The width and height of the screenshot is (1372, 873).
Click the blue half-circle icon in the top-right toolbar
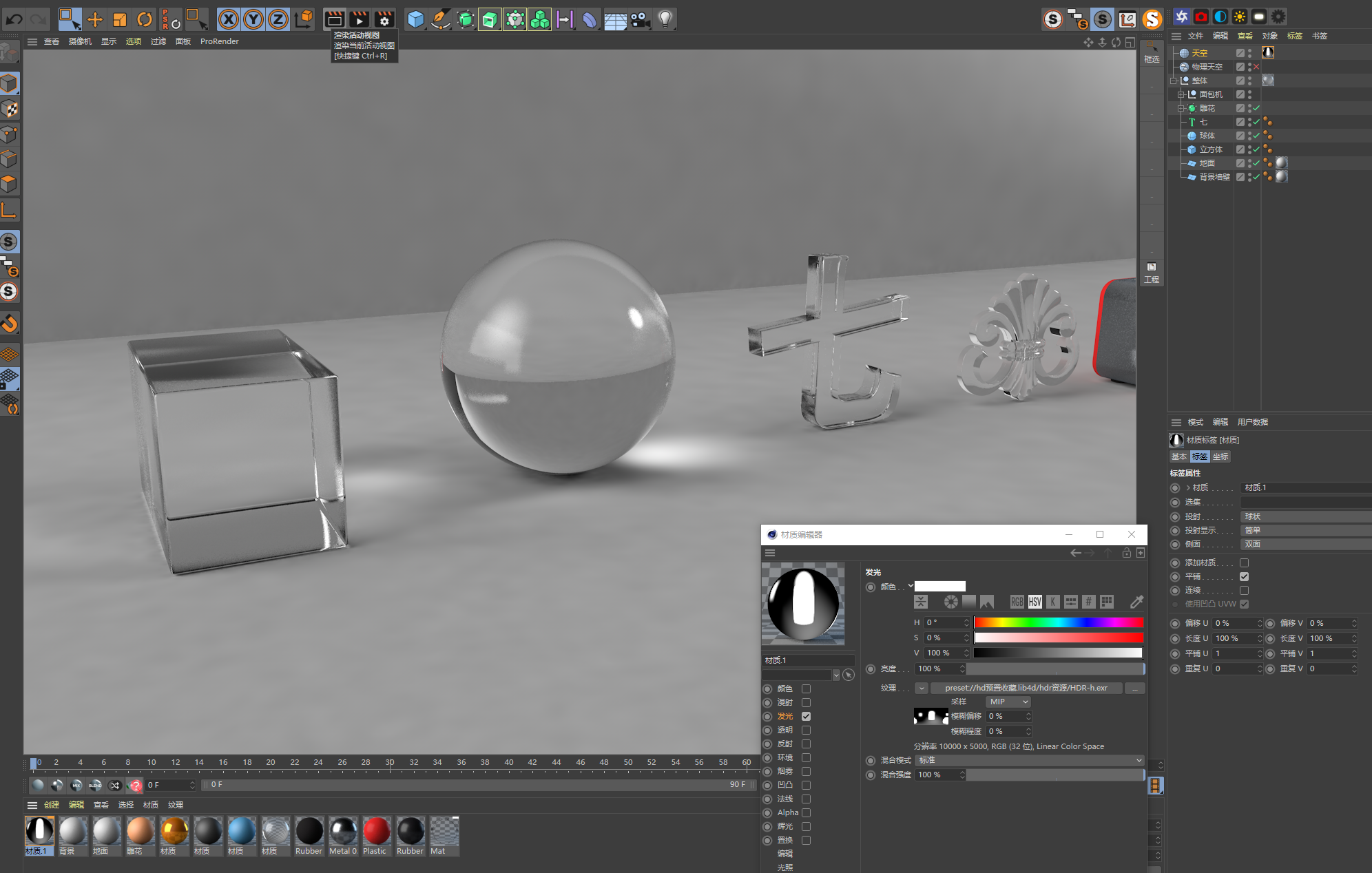pos(1220,17)
